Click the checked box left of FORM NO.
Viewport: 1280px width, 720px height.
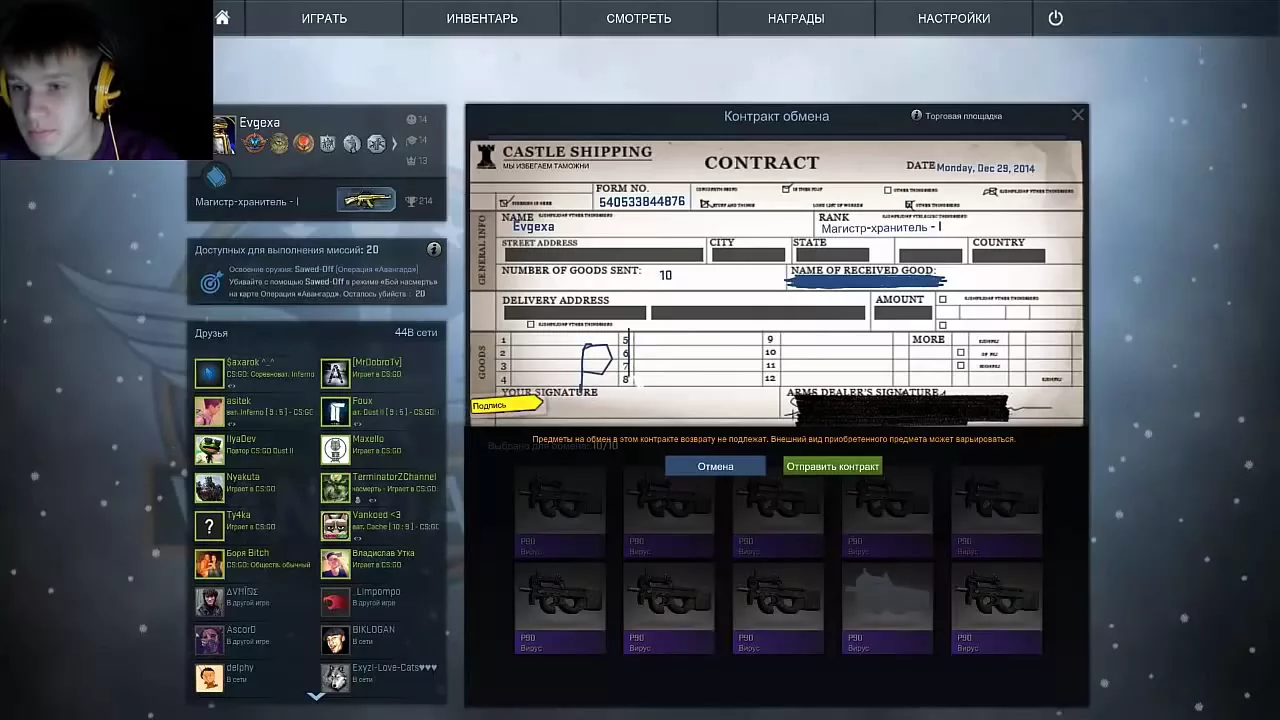click(505, 202)
